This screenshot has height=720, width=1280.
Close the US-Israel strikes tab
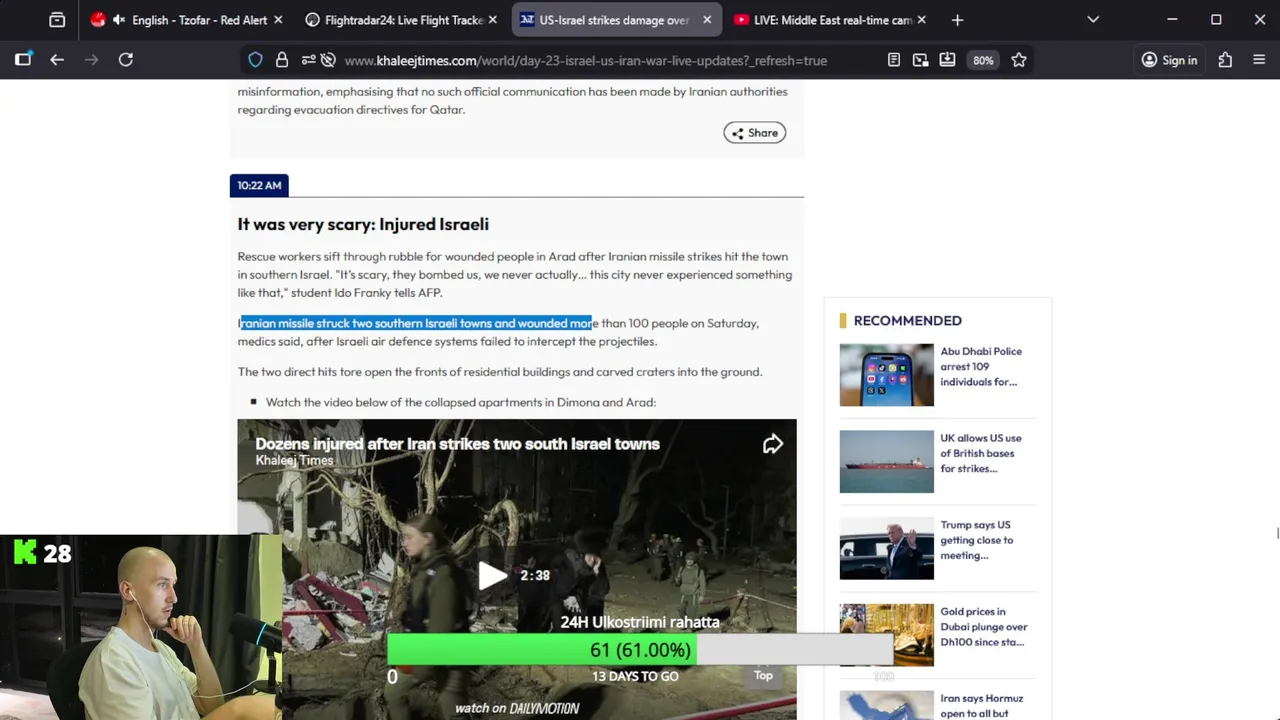pos(707,20)
